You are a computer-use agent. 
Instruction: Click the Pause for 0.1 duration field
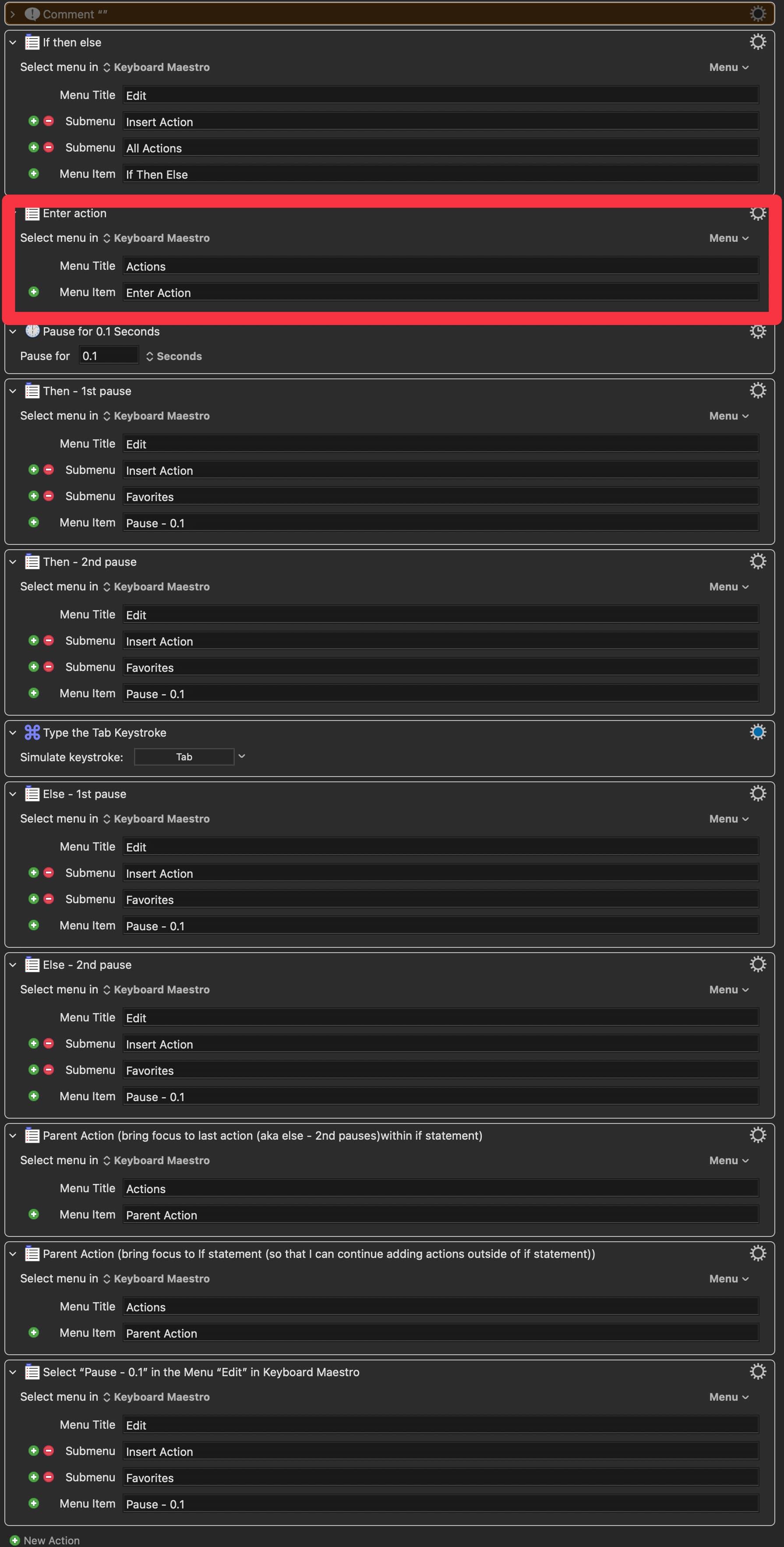[108, 356]
